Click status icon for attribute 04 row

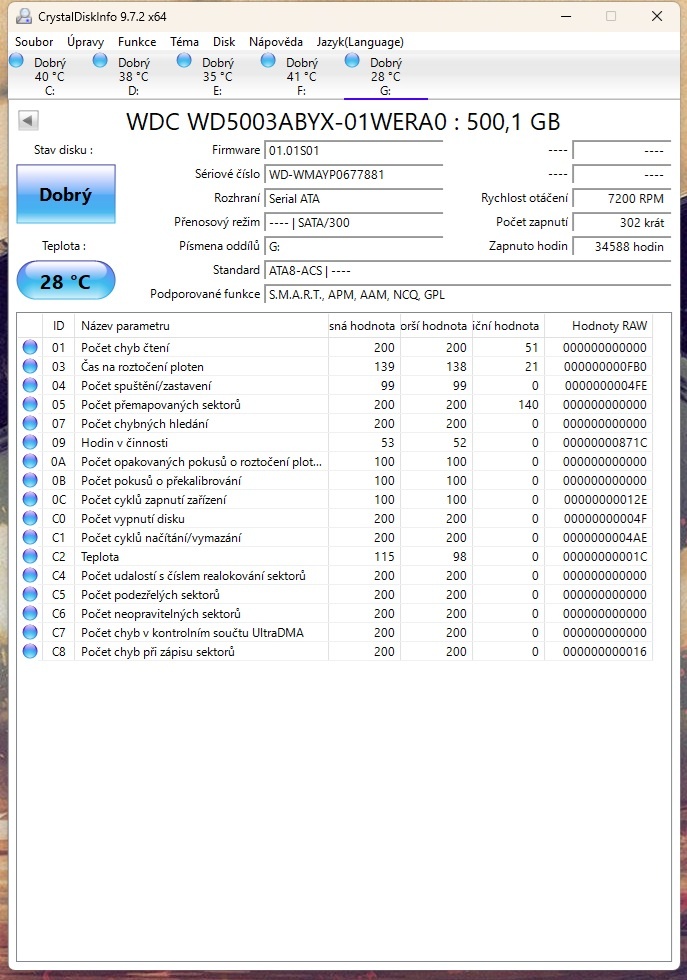(30, 385)
